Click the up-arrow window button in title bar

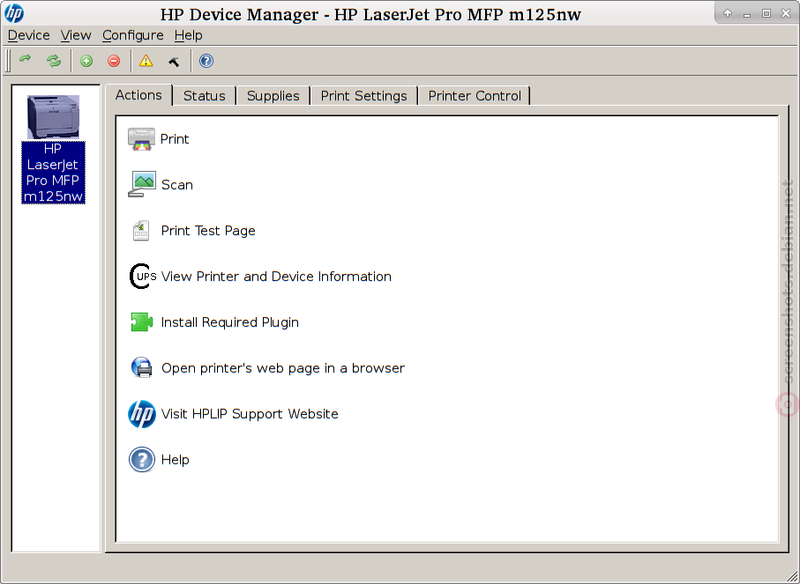coord(728,14)
